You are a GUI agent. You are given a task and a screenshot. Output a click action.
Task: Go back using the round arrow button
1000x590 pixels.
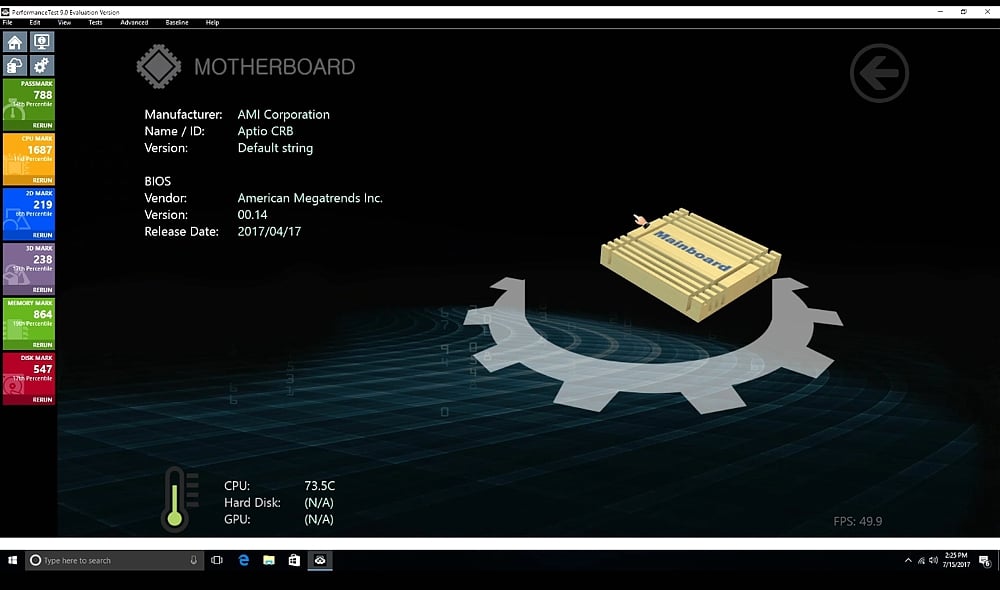click(879, 73)
